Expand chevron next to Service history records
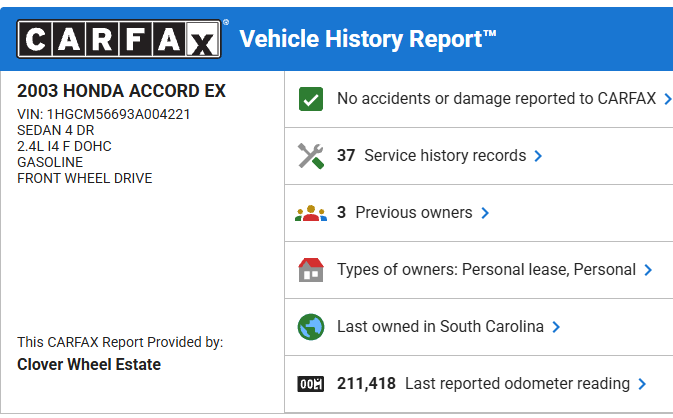The image size is (673, 418). coord(538,156)
